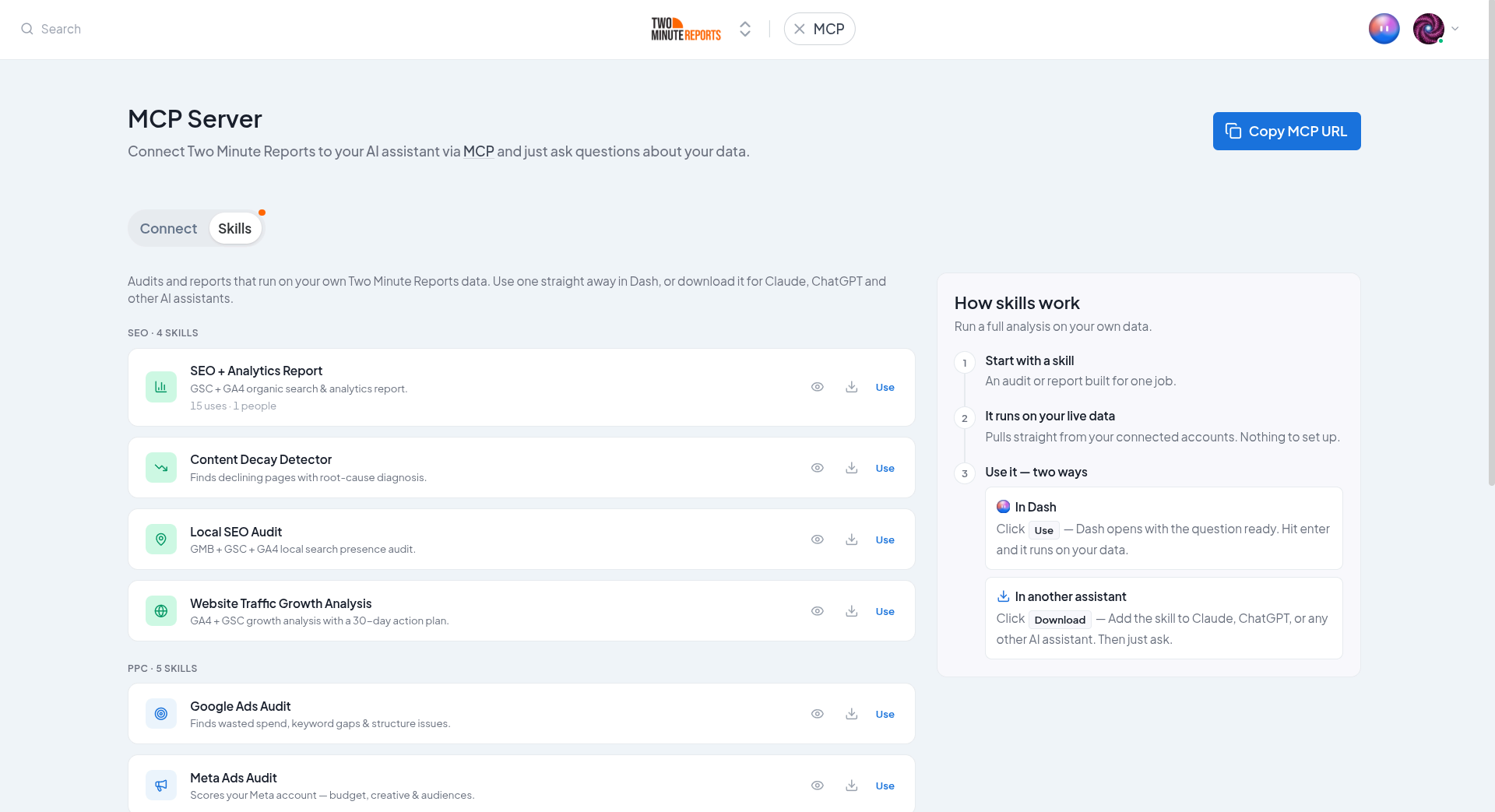Use the Google Ads Audit skill

pyautogui.click(x=885, y=714)
